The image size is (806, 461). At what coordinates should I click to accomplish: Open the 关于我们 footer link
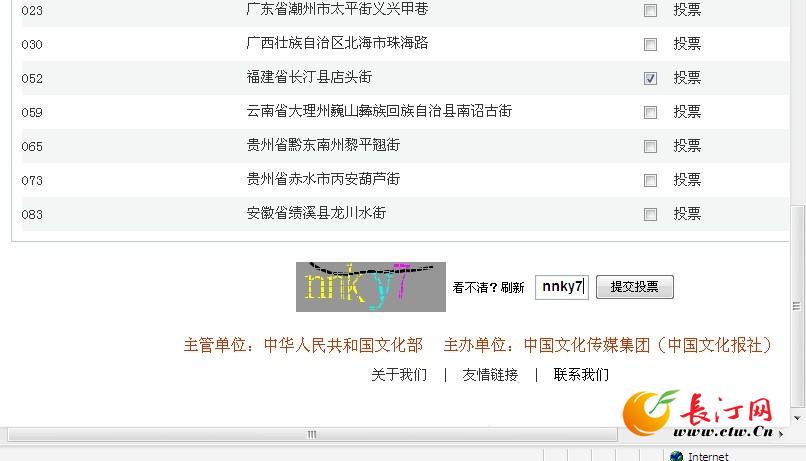[399, 375]
